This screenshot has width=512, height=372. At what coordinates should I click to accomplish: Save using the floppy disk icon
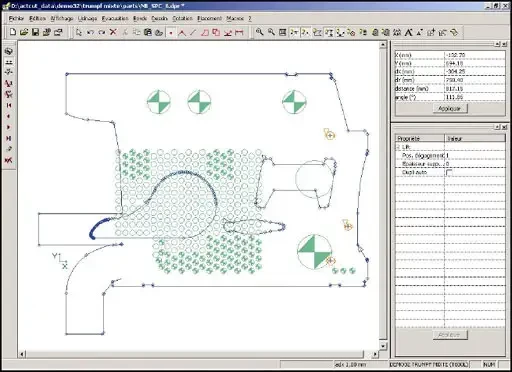(x=35, y=32)
